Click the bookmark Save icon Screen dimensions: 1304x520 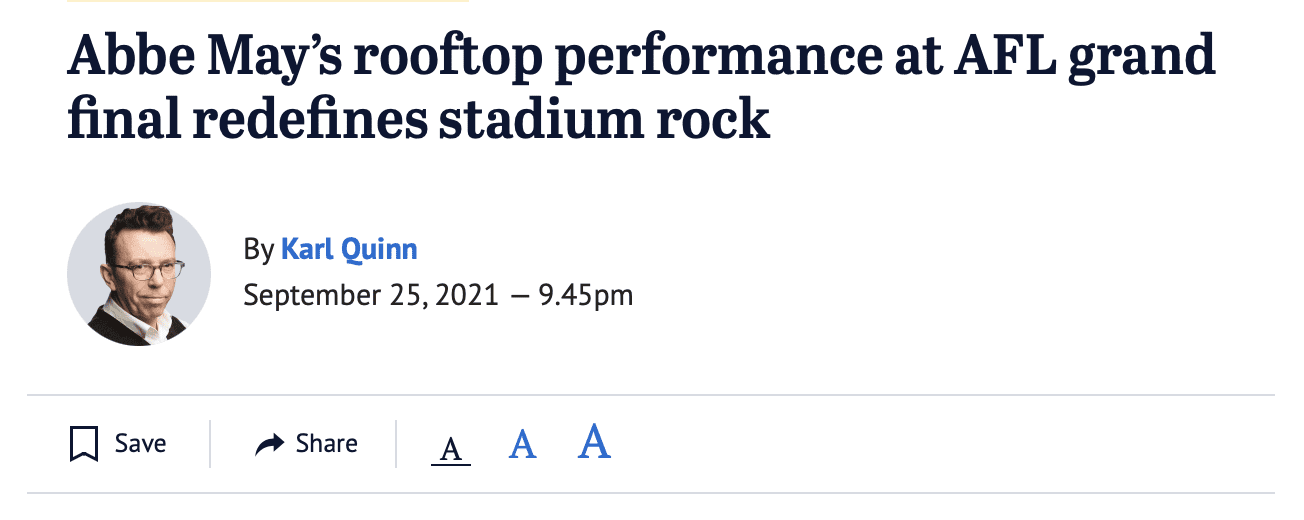coord(84,444)
